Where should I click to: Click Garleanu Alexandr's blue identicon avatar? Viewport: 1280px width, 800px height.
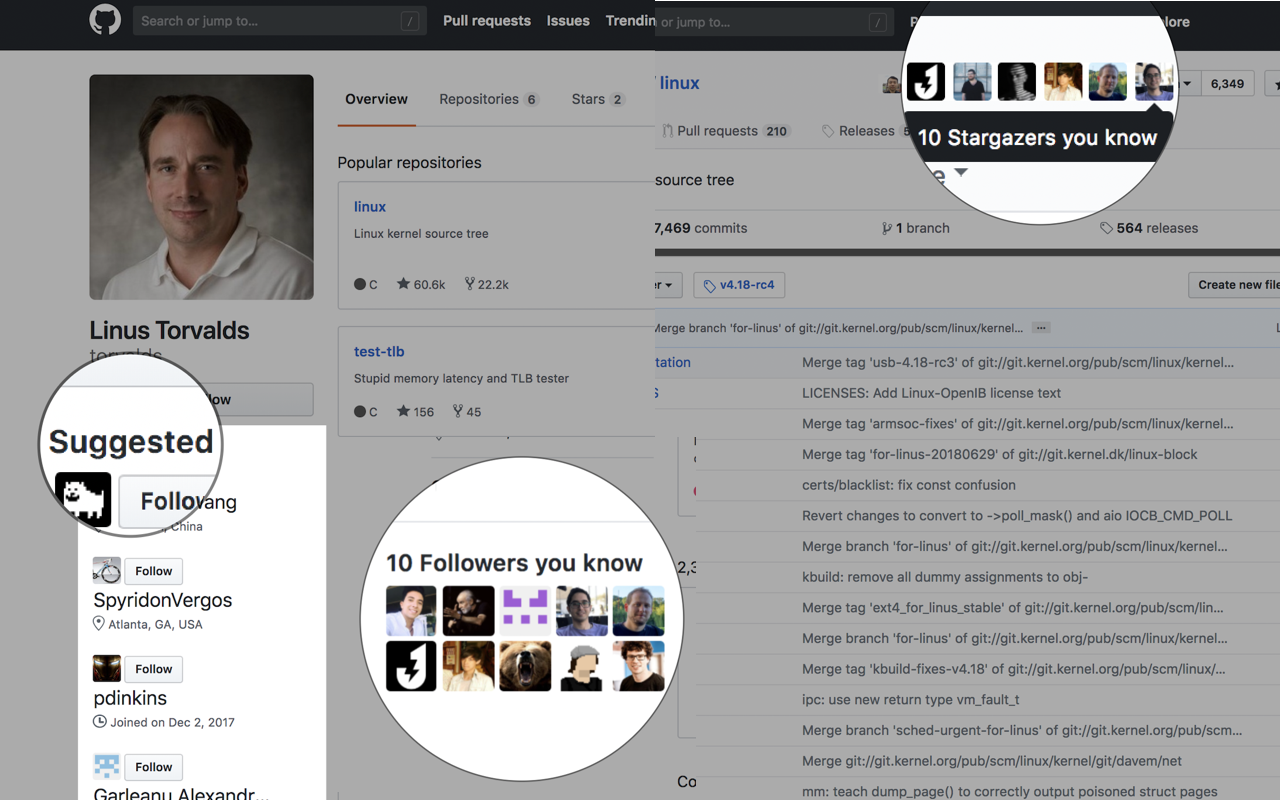click(x=107, y=767)
